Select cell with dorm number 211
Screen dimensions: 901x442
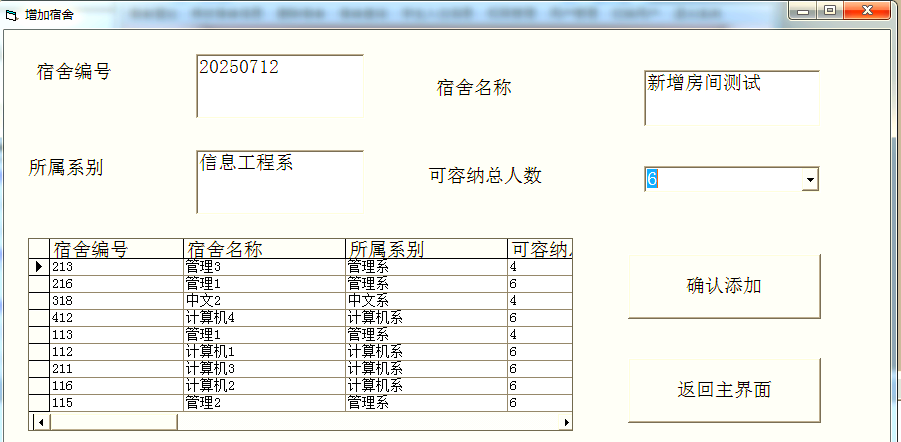pyautogui.click(x=117, y=369)
